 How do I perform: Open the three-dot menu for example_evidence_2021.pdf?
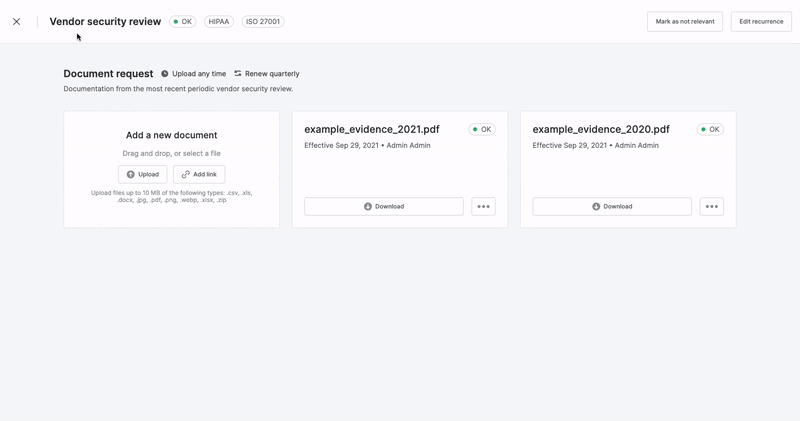tap(484, 207)
